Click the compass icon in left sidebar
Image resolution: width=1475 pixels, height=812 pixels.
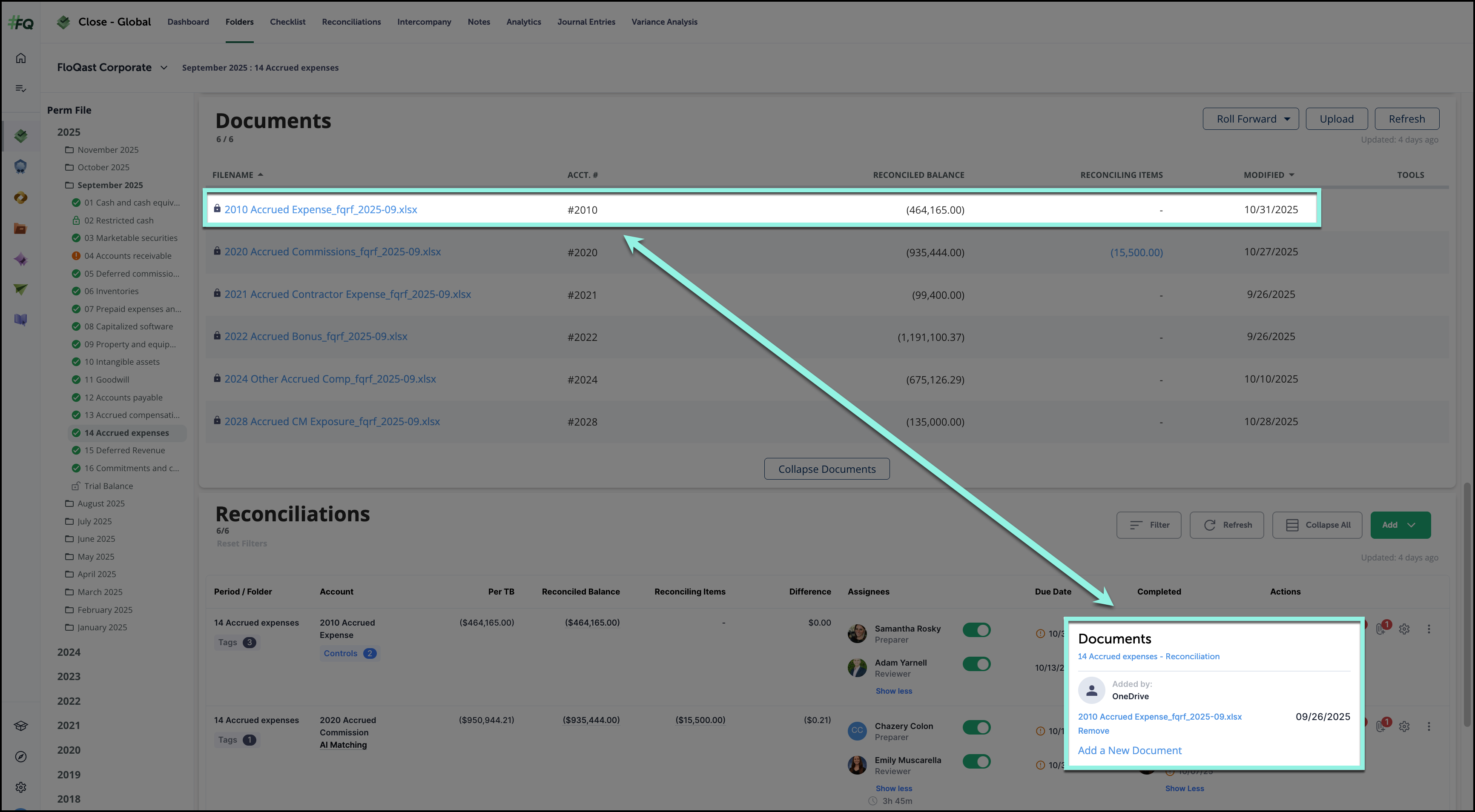(20, 757)
